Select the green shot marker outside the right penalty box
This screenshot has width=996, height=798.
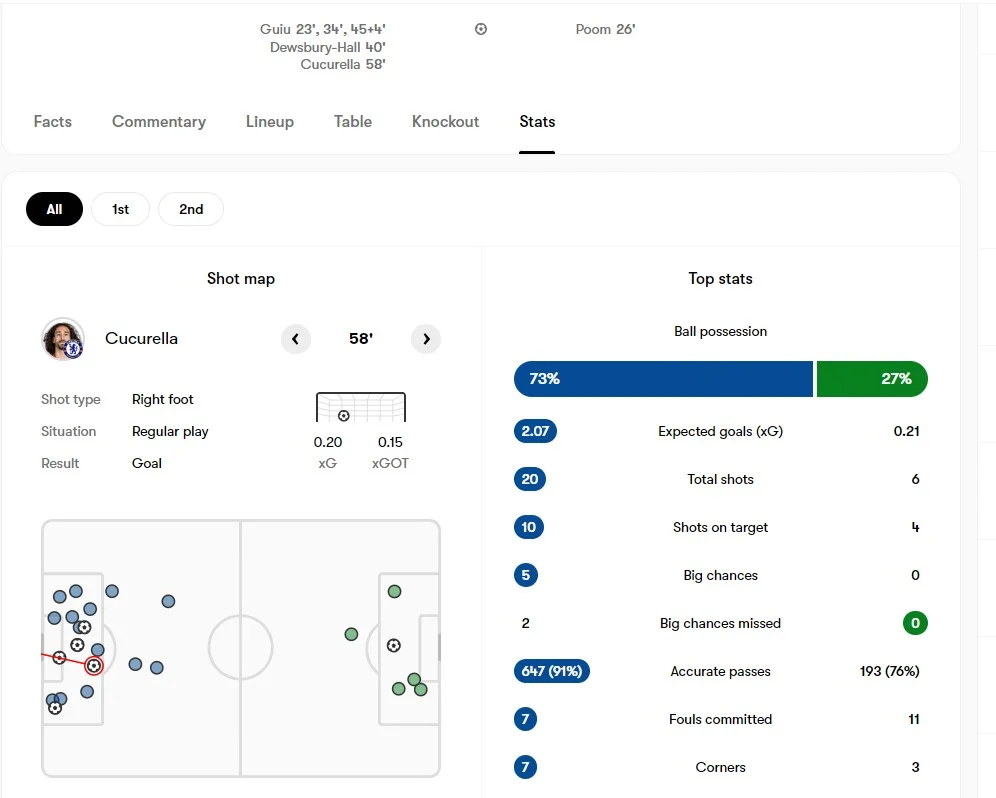pos(351,634)
